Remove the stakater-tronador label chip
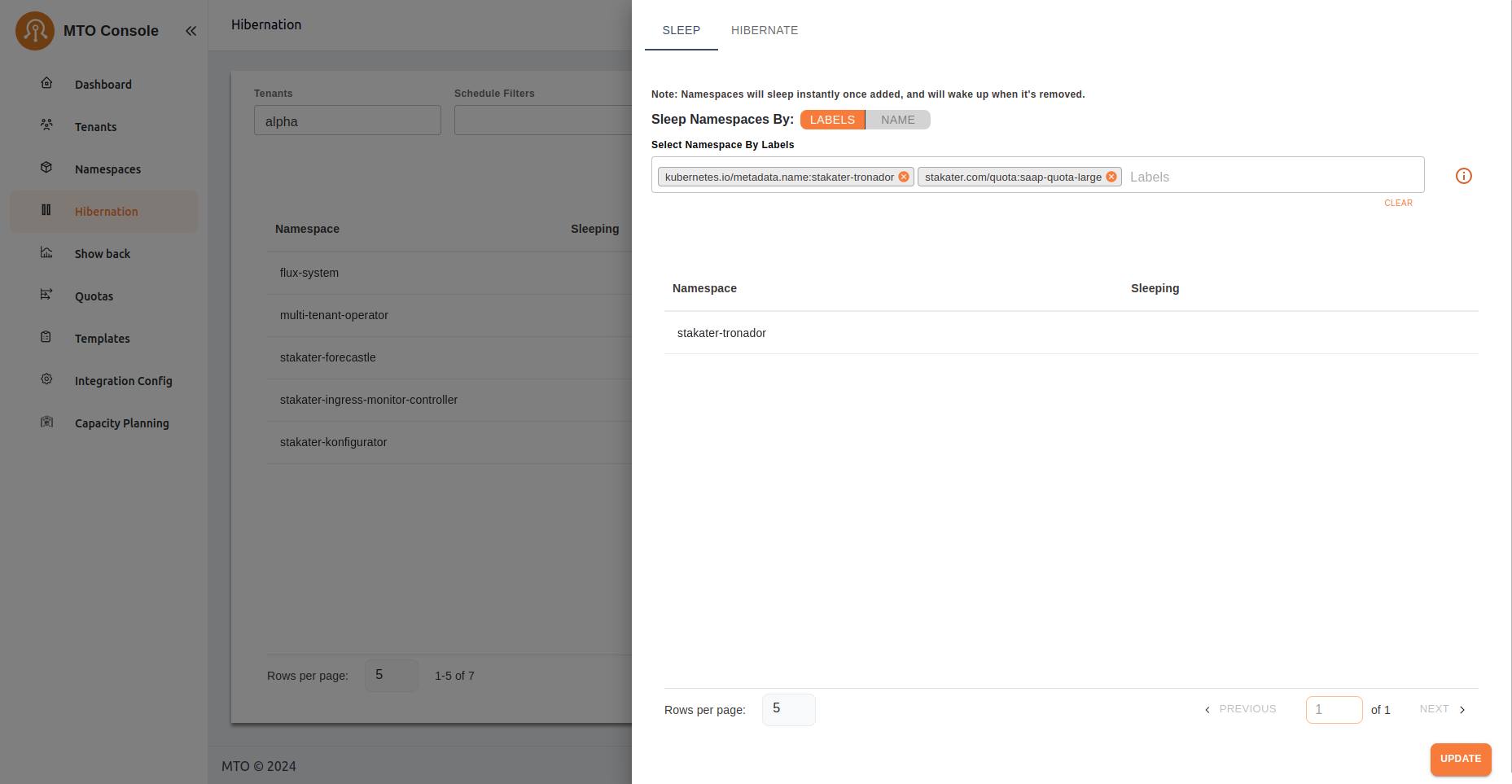The width and height of the screenshot is (1512, 784). click(903, 177)
